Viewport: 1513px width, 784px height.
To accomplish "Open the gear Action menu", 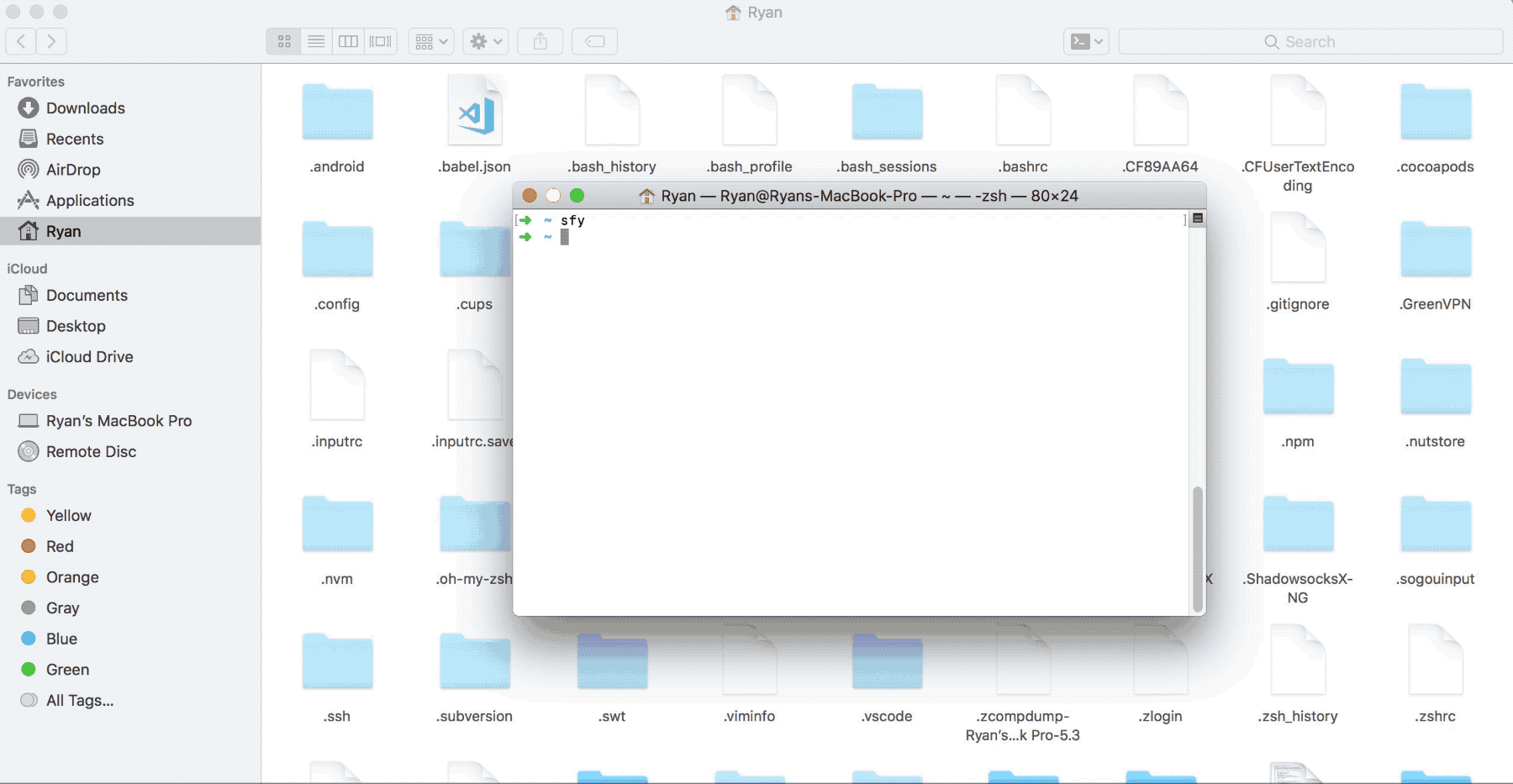I will 485,41.
